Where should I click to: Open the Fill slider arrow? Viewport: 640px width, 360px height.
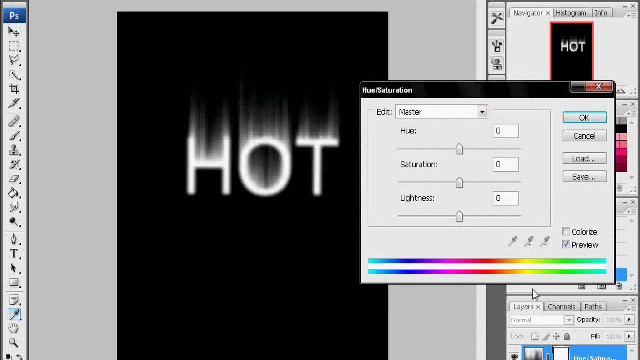[x=629, y=336]
